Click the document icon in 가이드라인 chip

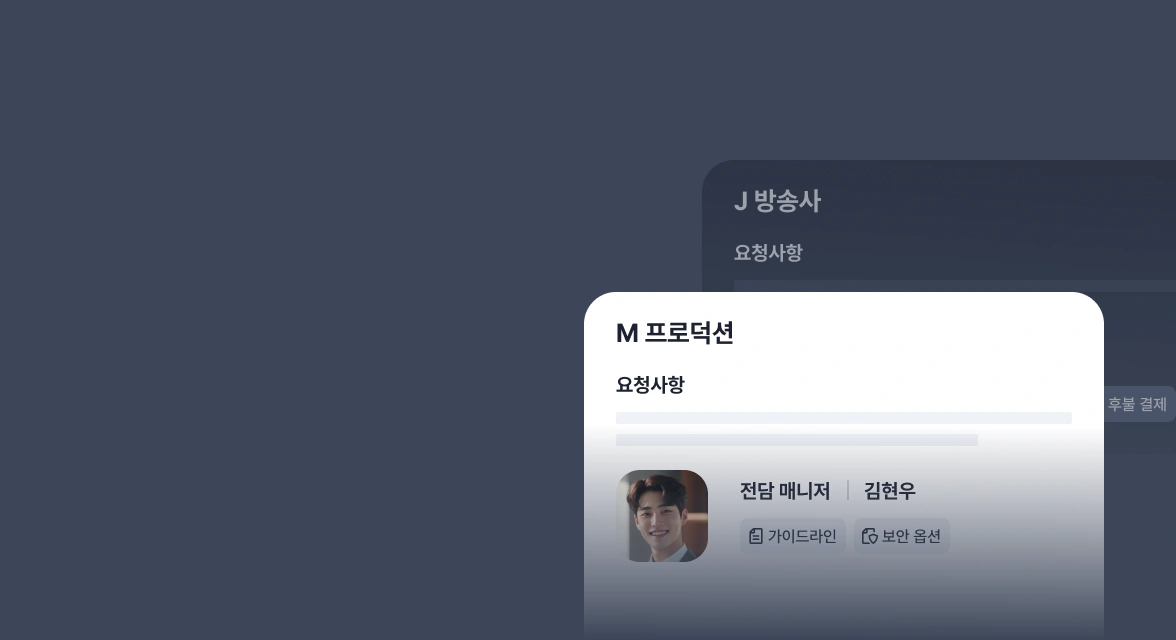(755, 536)
